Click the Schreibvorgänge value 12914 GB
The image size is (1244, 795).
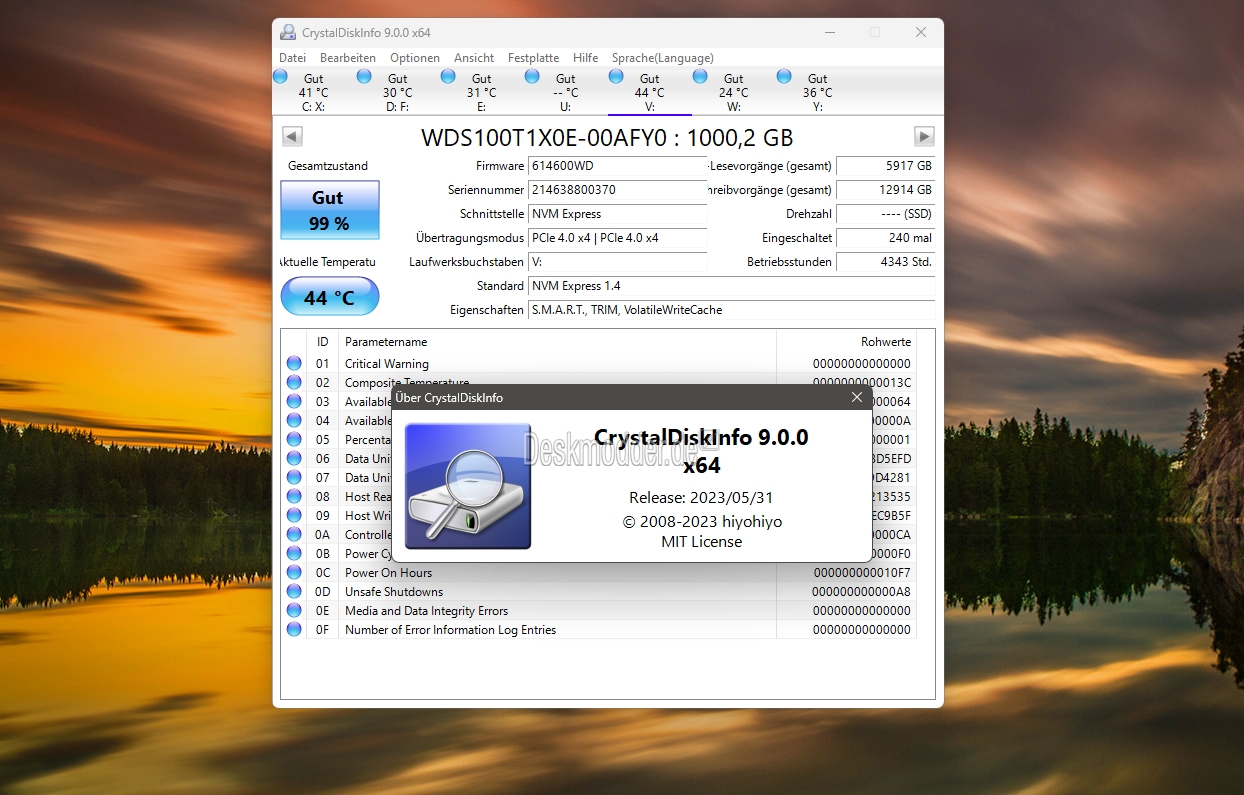886,190
